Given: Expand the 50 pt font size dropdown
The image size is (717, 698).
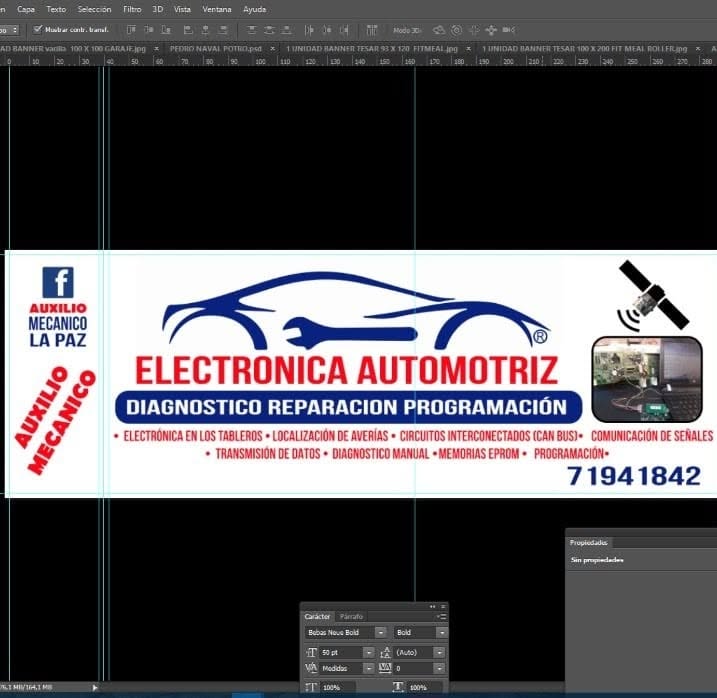Looking at the screenshot, I should [369, 653].
